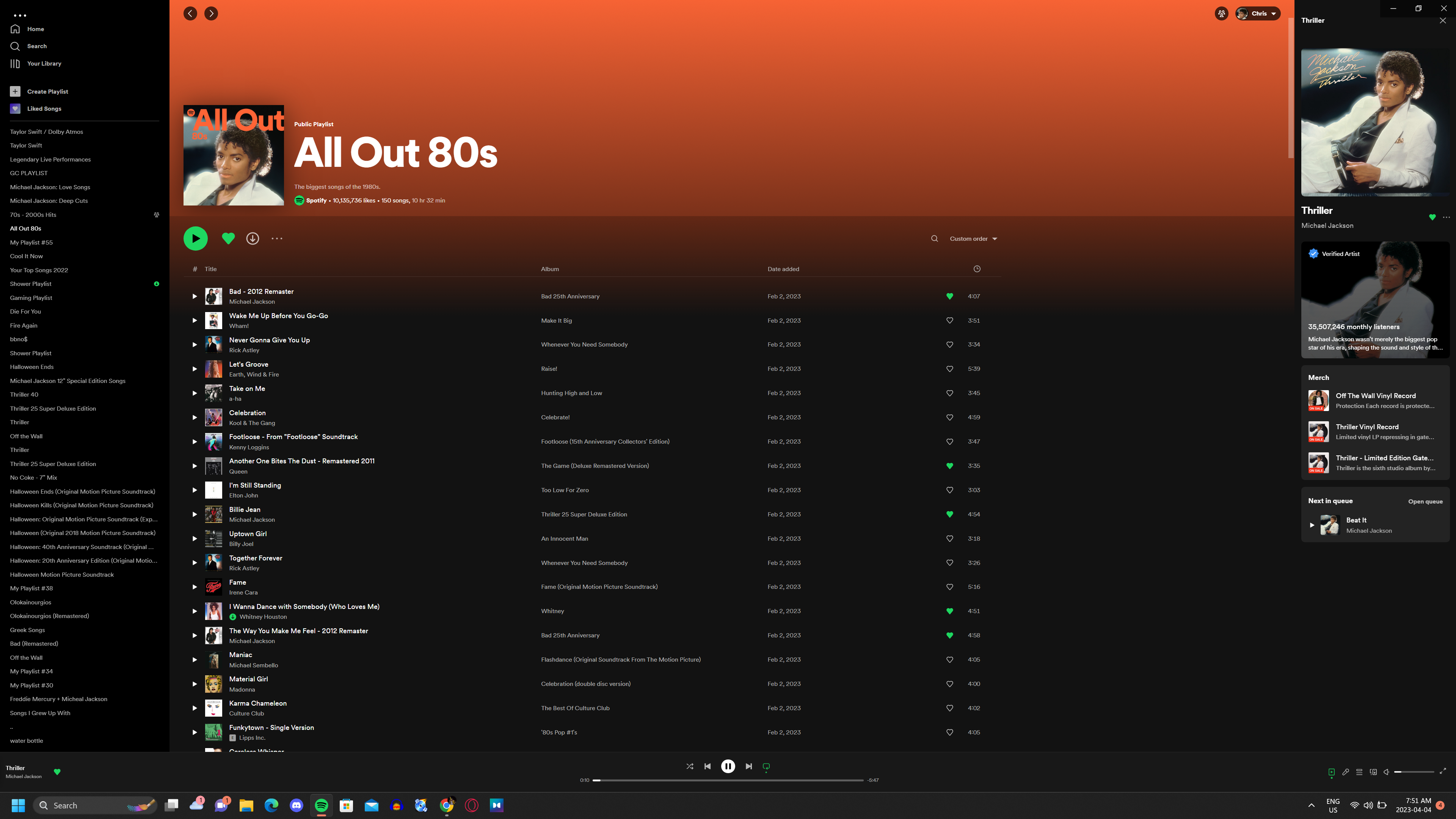Adjust the volume slider

pyautogui.click(x=1414, y=772)
